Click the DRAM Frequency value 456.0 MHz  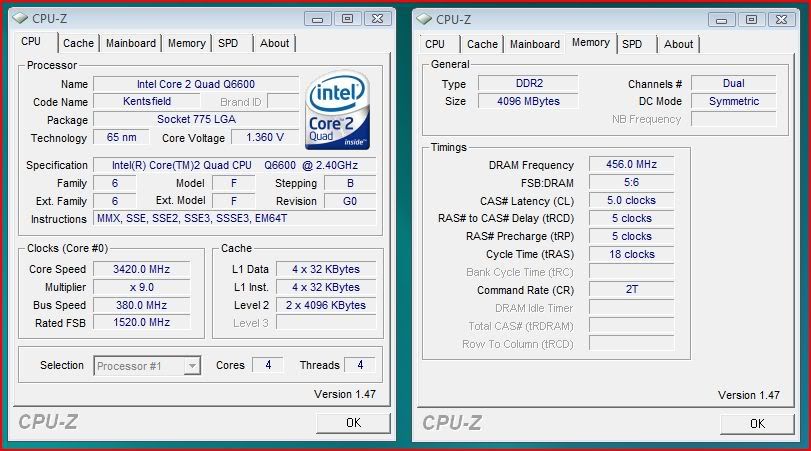632,164
